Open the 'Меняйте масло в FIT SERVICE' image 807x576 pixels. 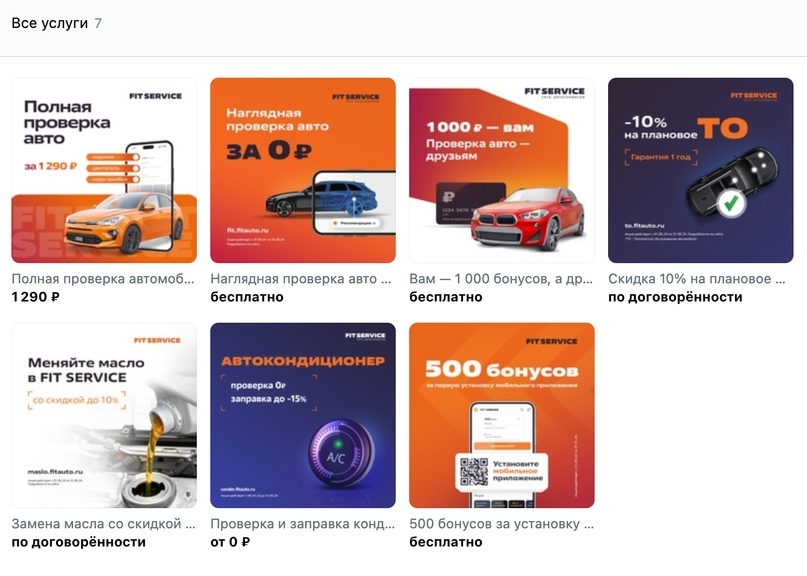104,415
